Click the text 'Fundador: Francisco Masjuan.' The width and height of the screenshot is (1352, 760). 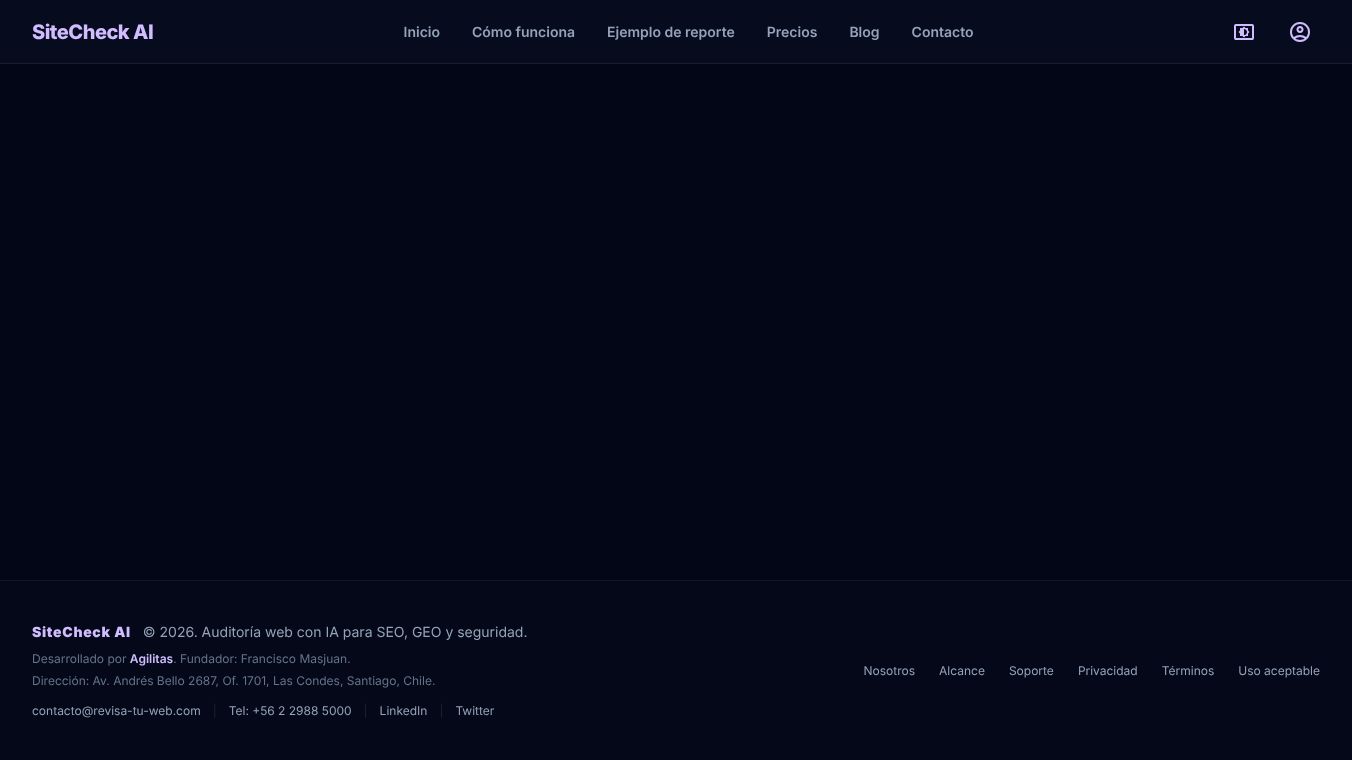(265, 659)
